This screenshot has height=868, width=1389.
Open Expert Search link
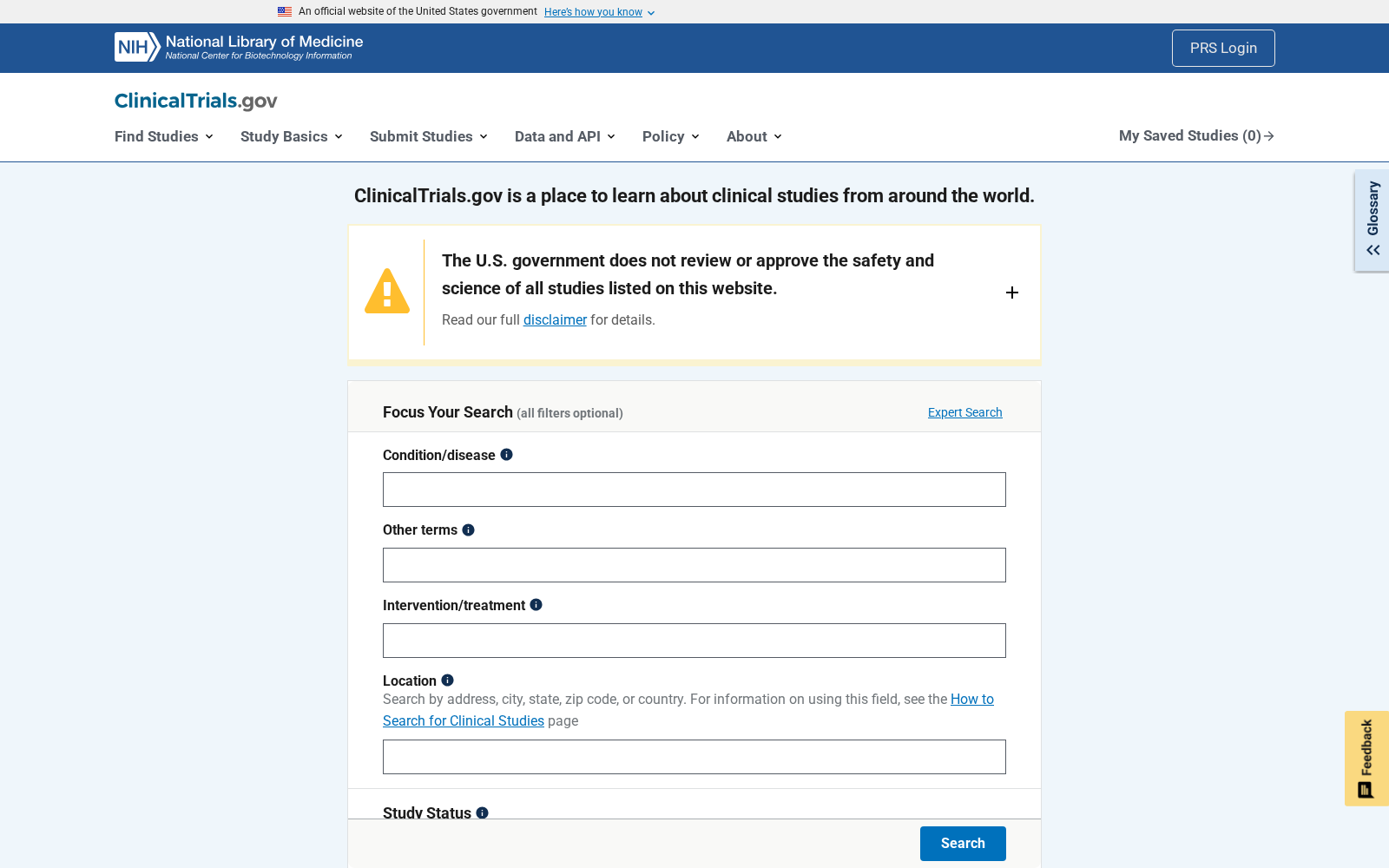964,412
